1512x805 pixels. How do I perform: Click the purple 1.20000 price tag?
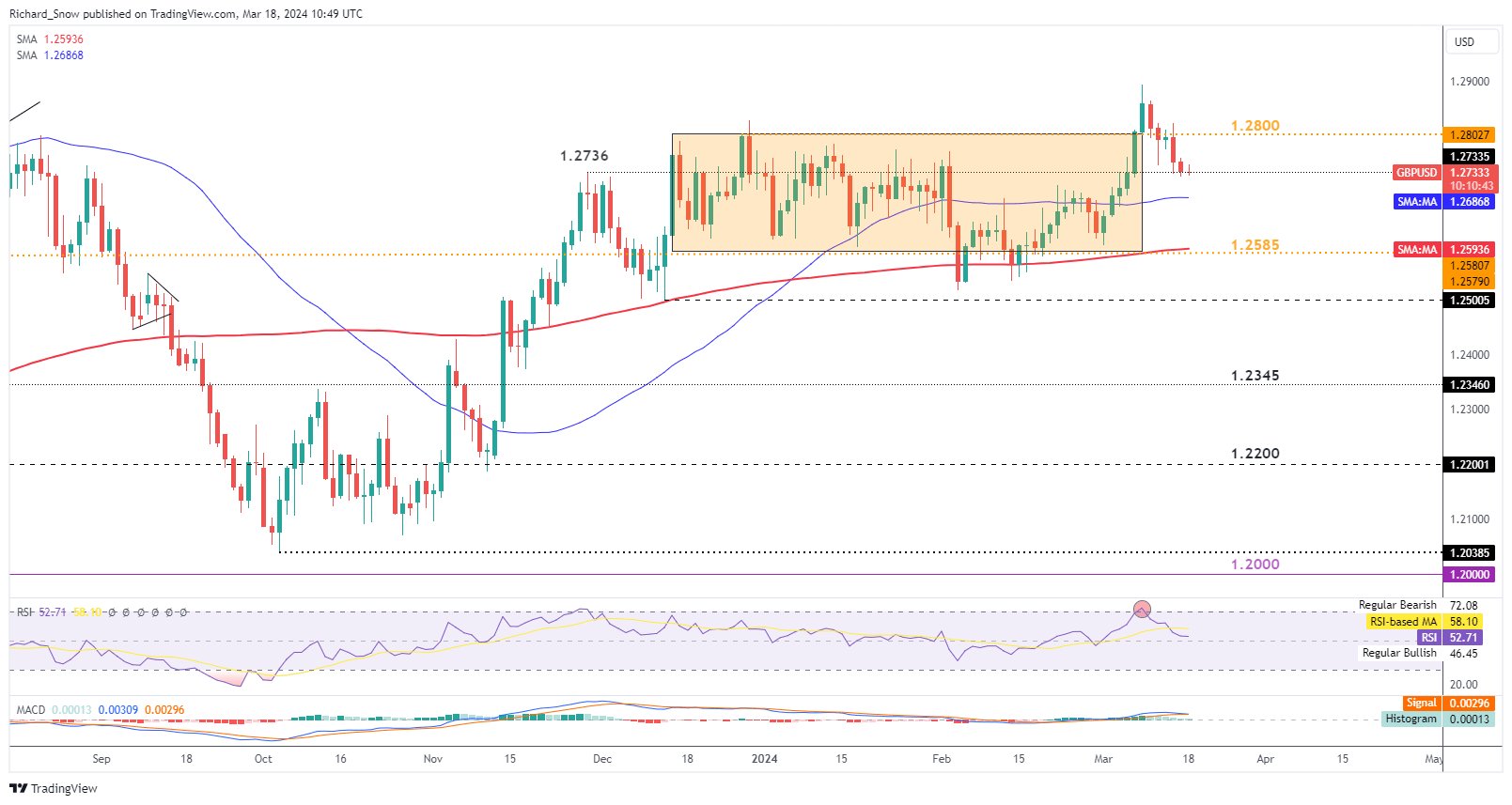[x=1469, y=575]
